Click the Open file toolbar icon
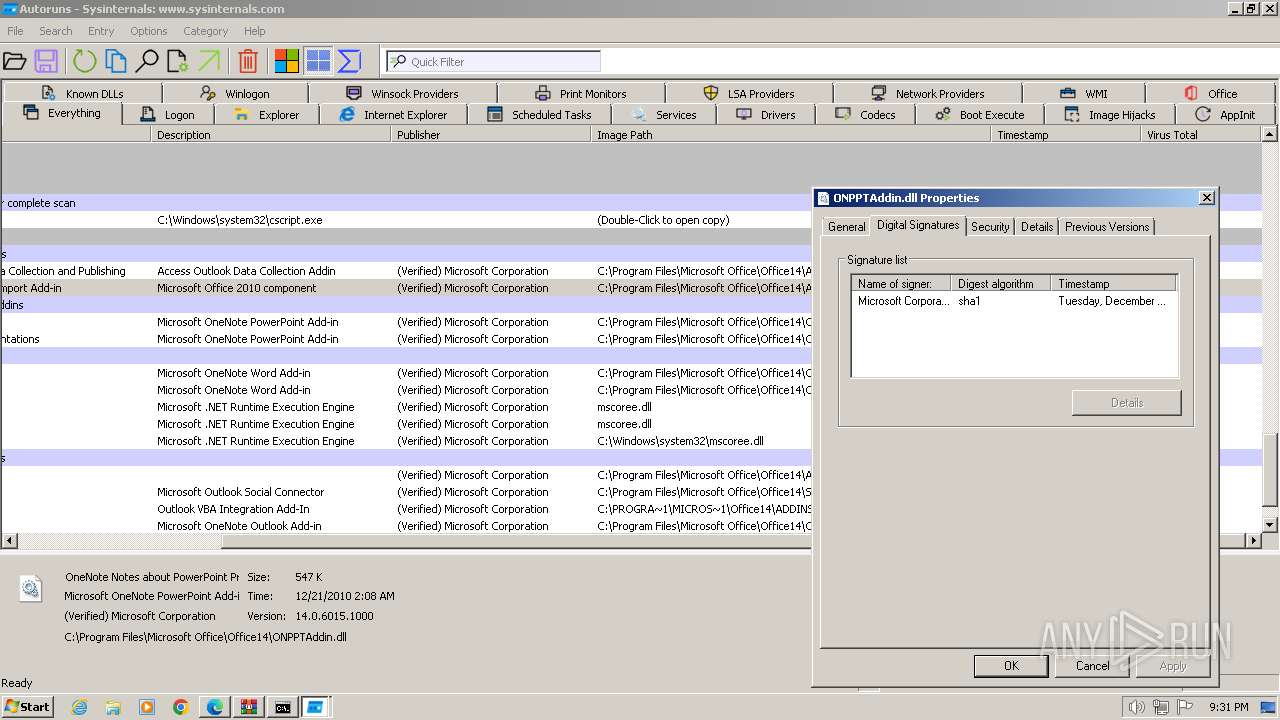Screen dimensions: 1280x720 14,62
